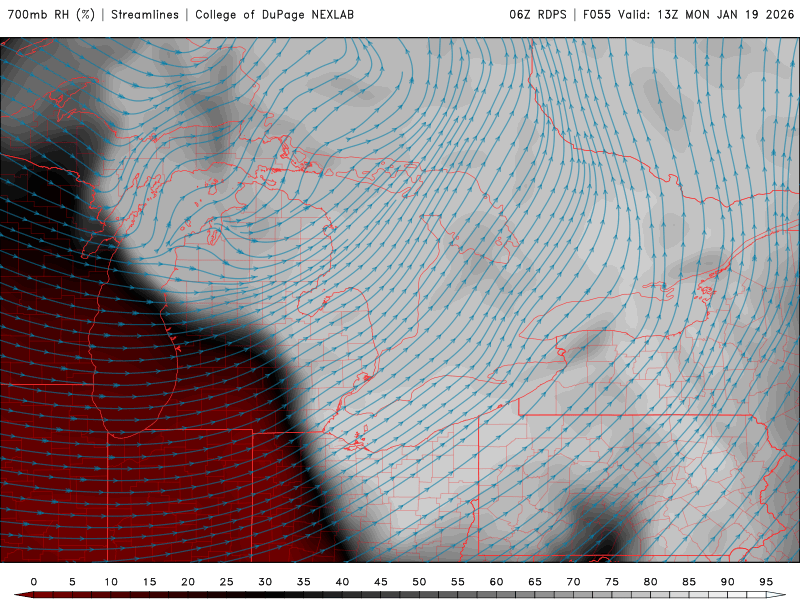Click the colorbar label '75'
Image resolution: width=800 pixels, height=600 pixels.
[612, 582]
